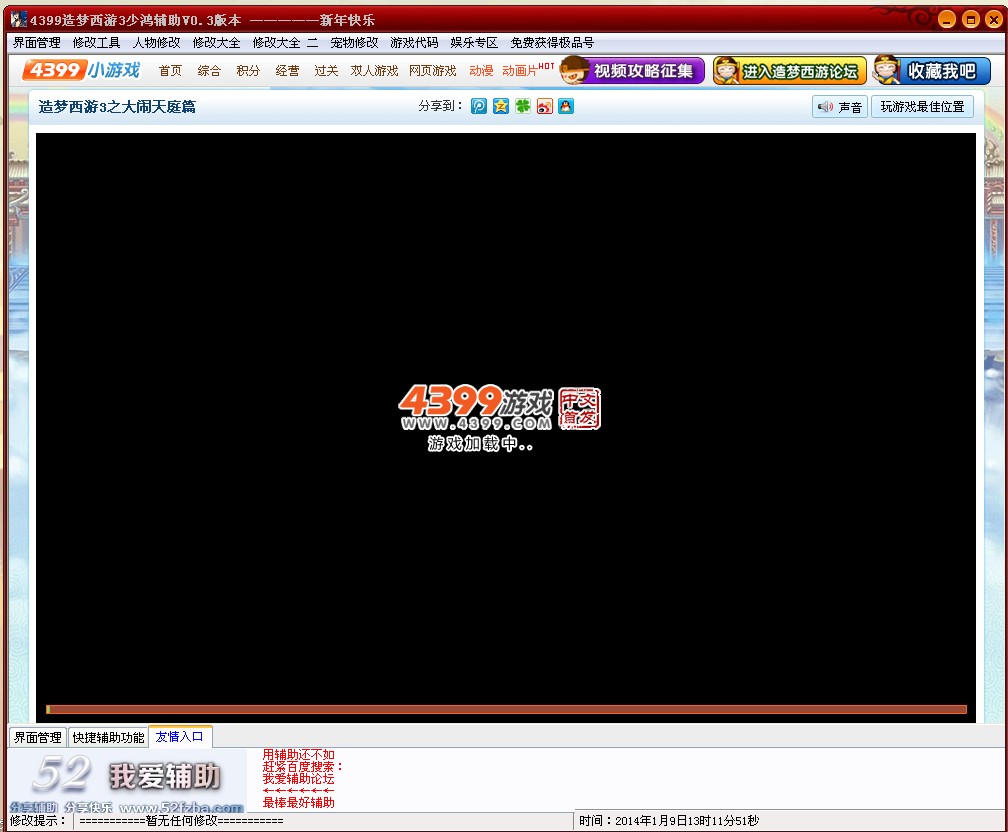
Task: Click 玩游戏最佳位置 button
Action: (922, 107)
